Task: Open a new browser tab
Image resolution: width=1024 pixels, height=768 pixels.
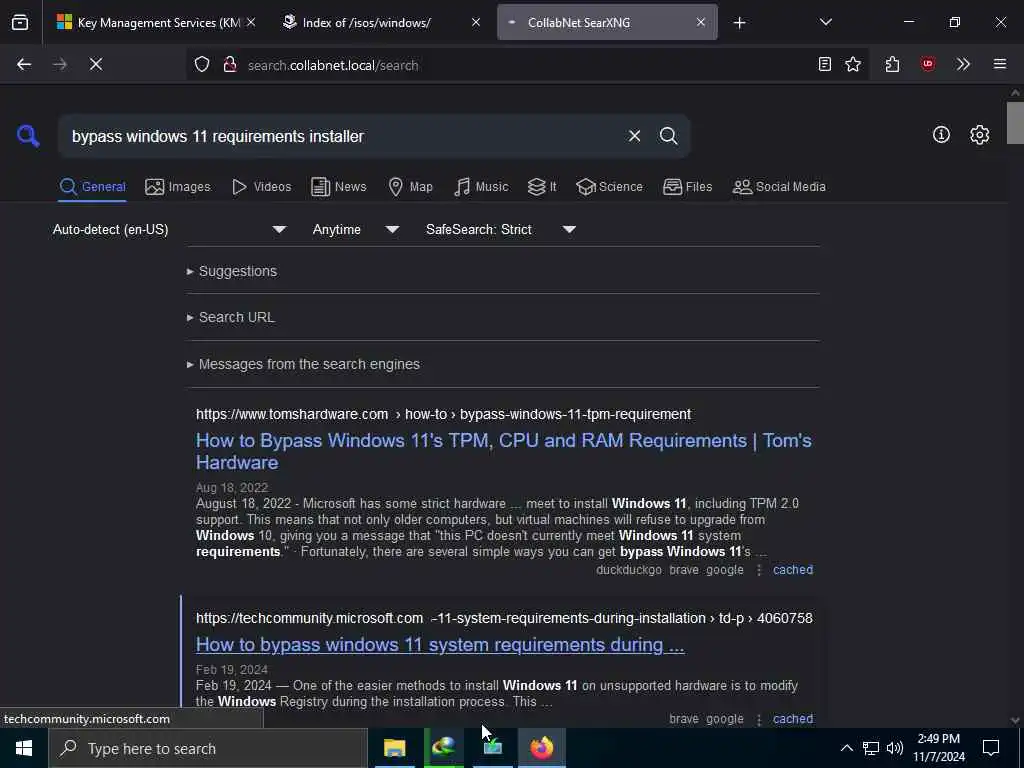Action: 739,23
